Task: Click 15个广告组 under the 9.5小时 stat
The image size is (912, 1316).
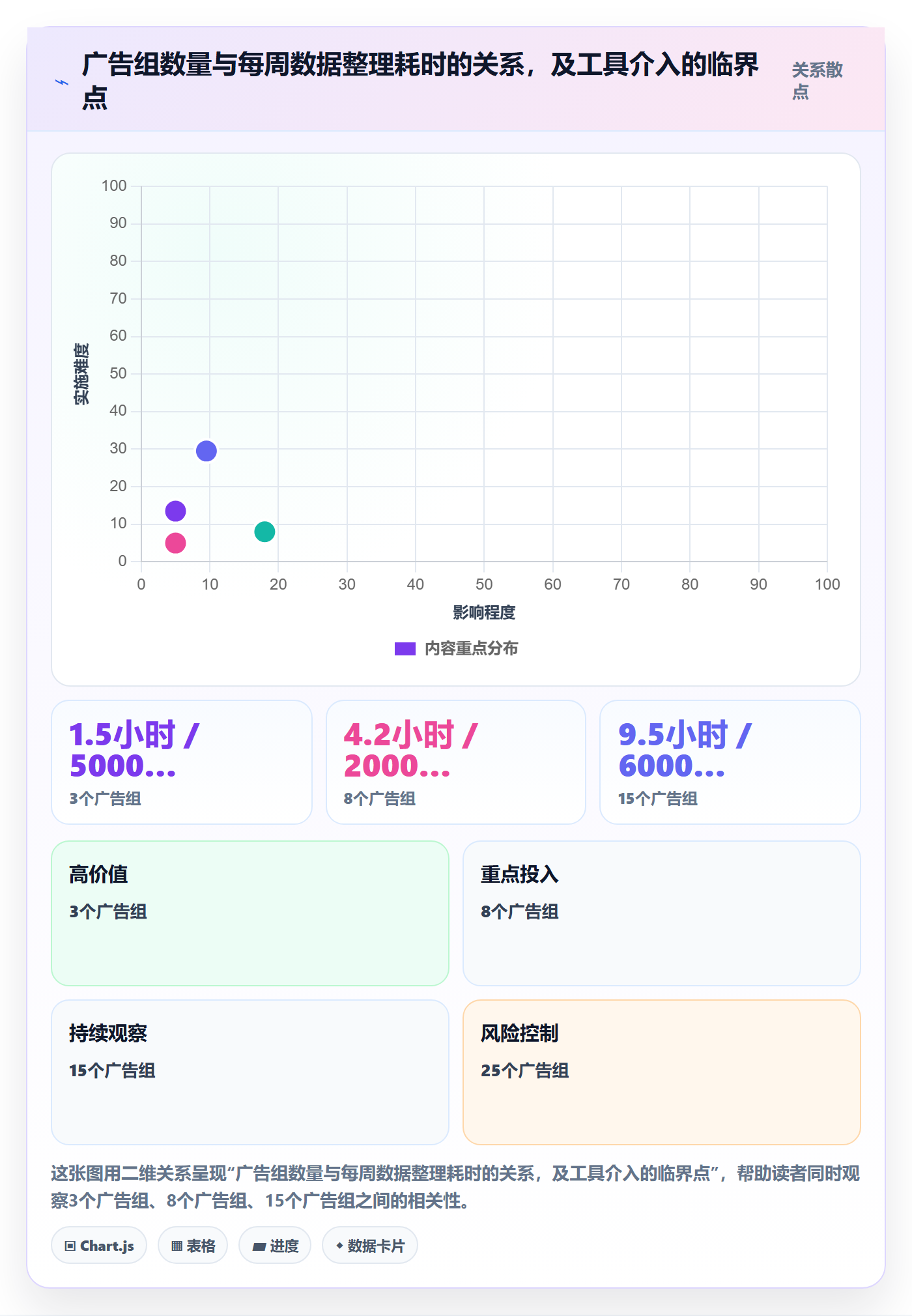Action: tap(658, 799)
